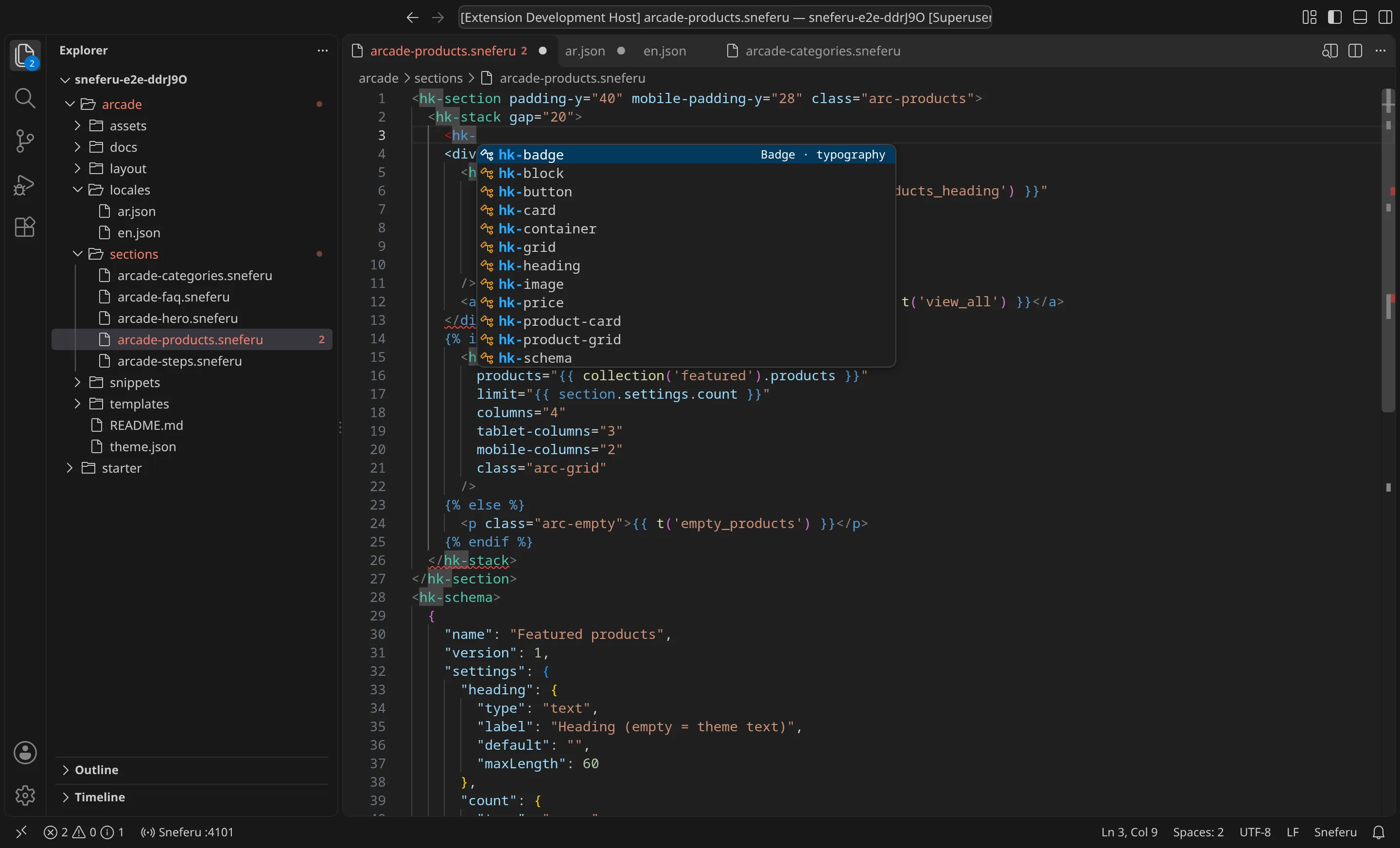Screen dimensions: 1400x848
Task: Collapse the arcade folder
Action: coord(70,104)
